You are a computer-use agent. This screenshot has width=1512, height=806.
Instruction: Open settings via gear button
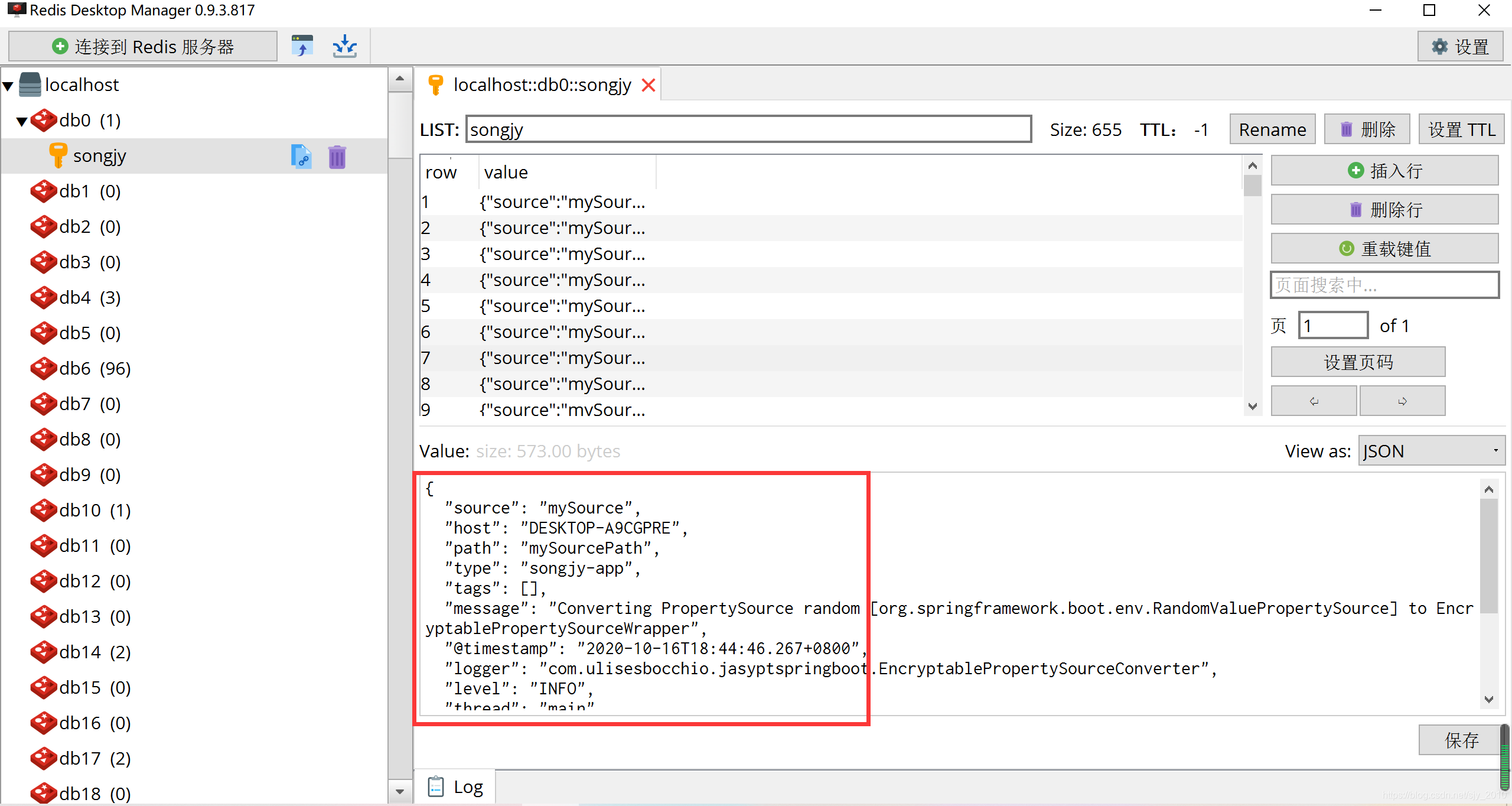click(1460, 47)
